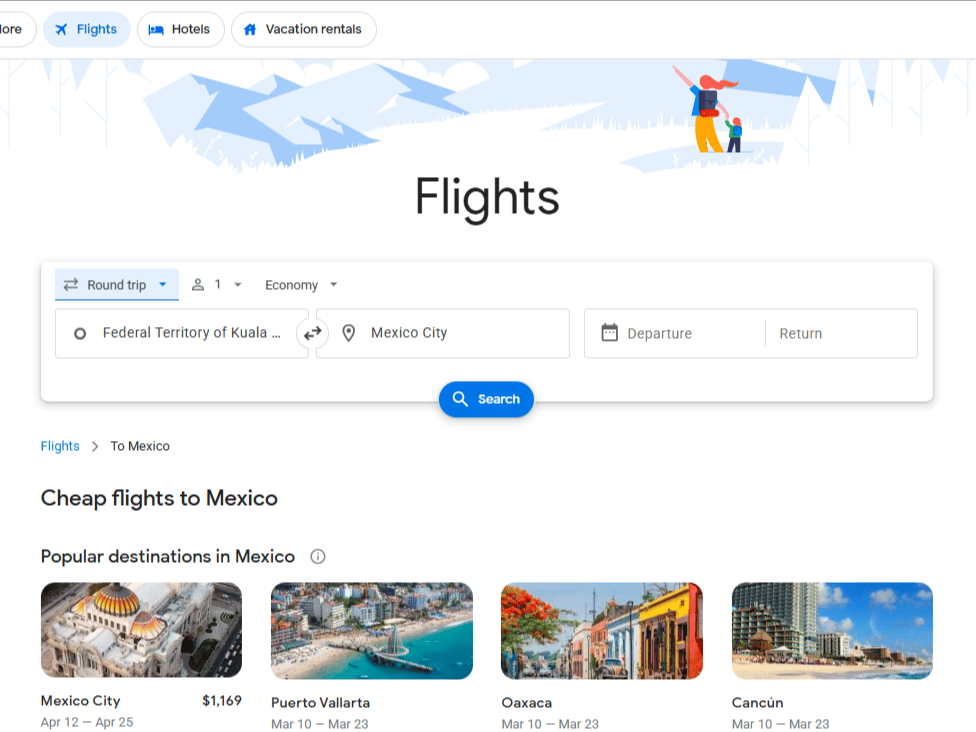The height and width of the screenshot is (732, 976).
Task: Open the Vacation rentals tab
Action: 304,29
